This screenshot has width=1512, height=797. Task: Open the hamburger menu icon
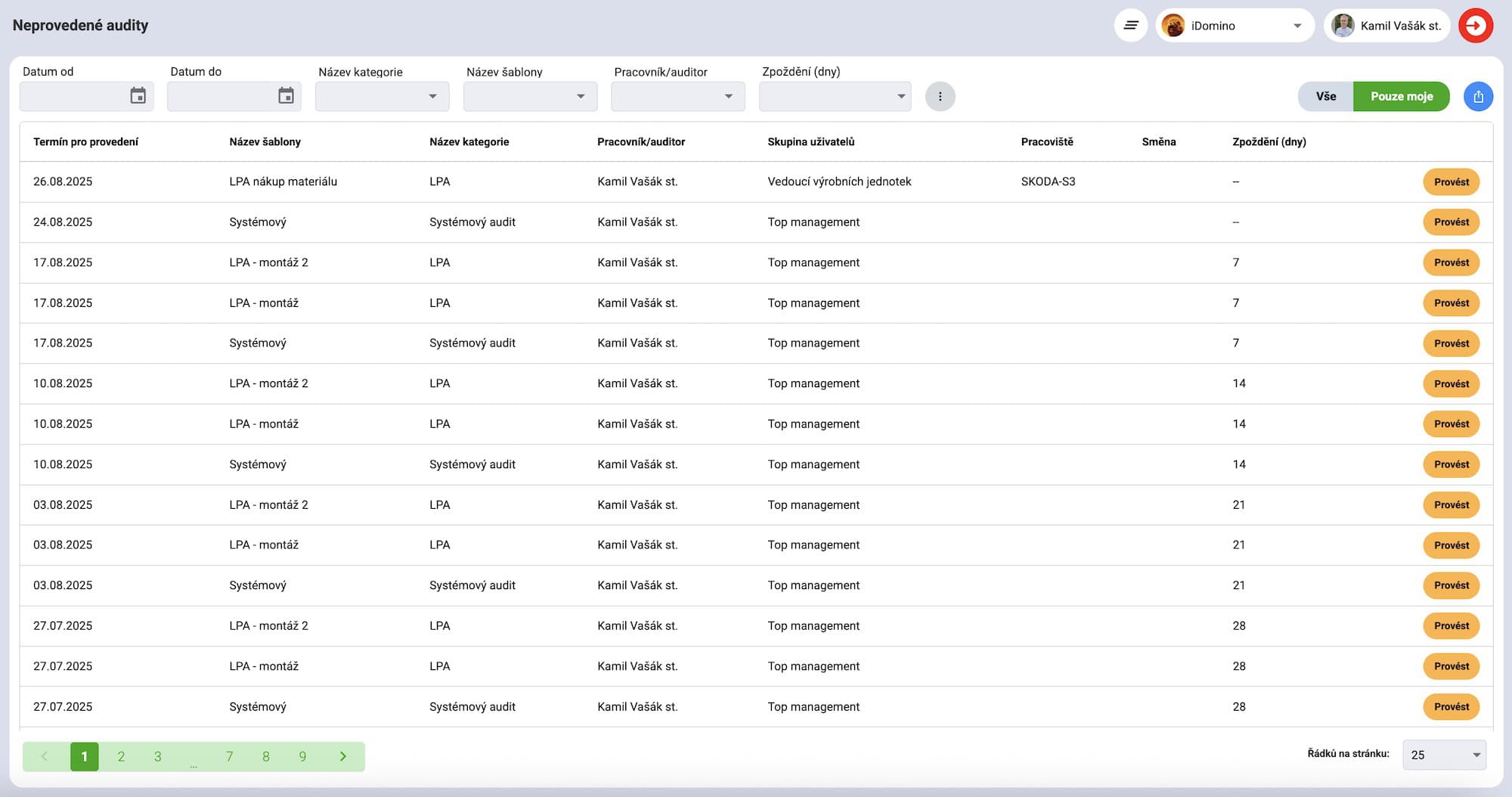tap(1130, 26)
